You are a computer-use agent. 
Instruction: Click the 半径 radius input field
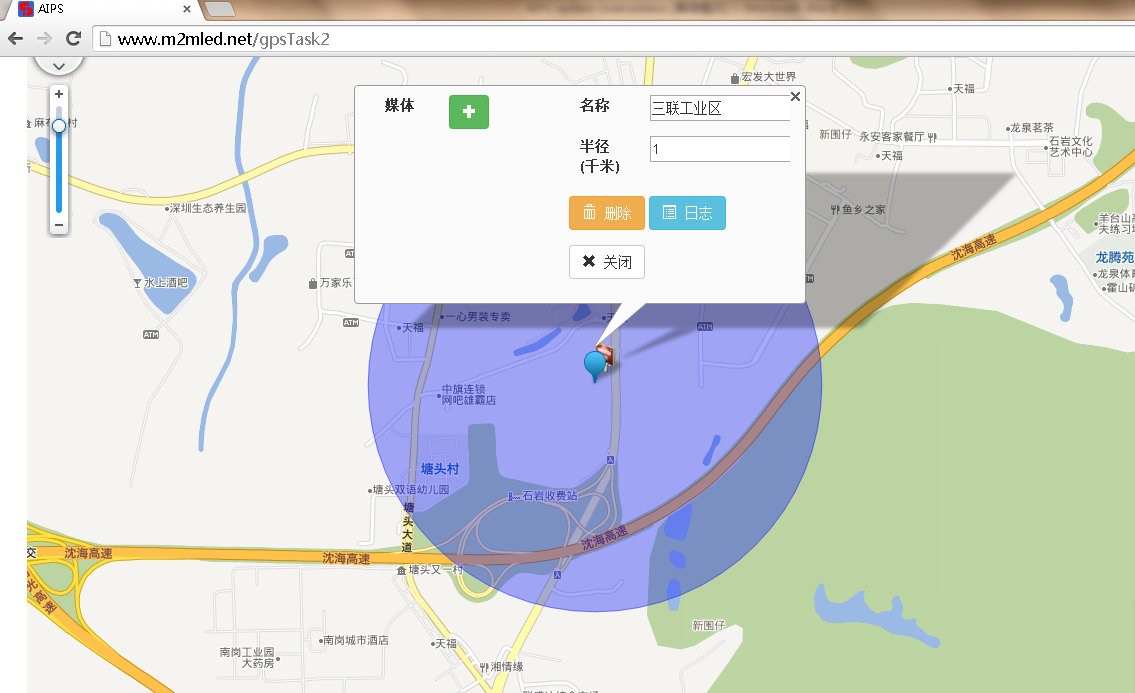(720, 149)
